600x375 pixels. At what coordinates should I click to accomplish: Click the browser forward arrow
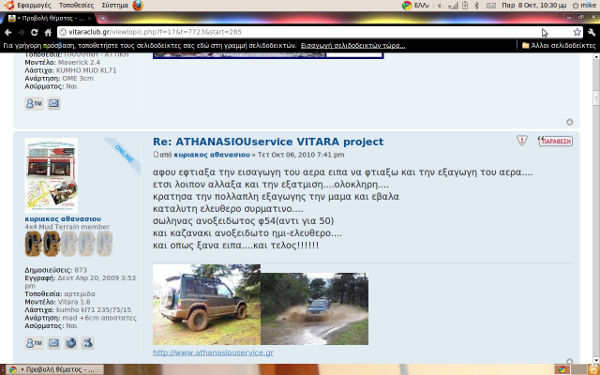click(21, 33)
